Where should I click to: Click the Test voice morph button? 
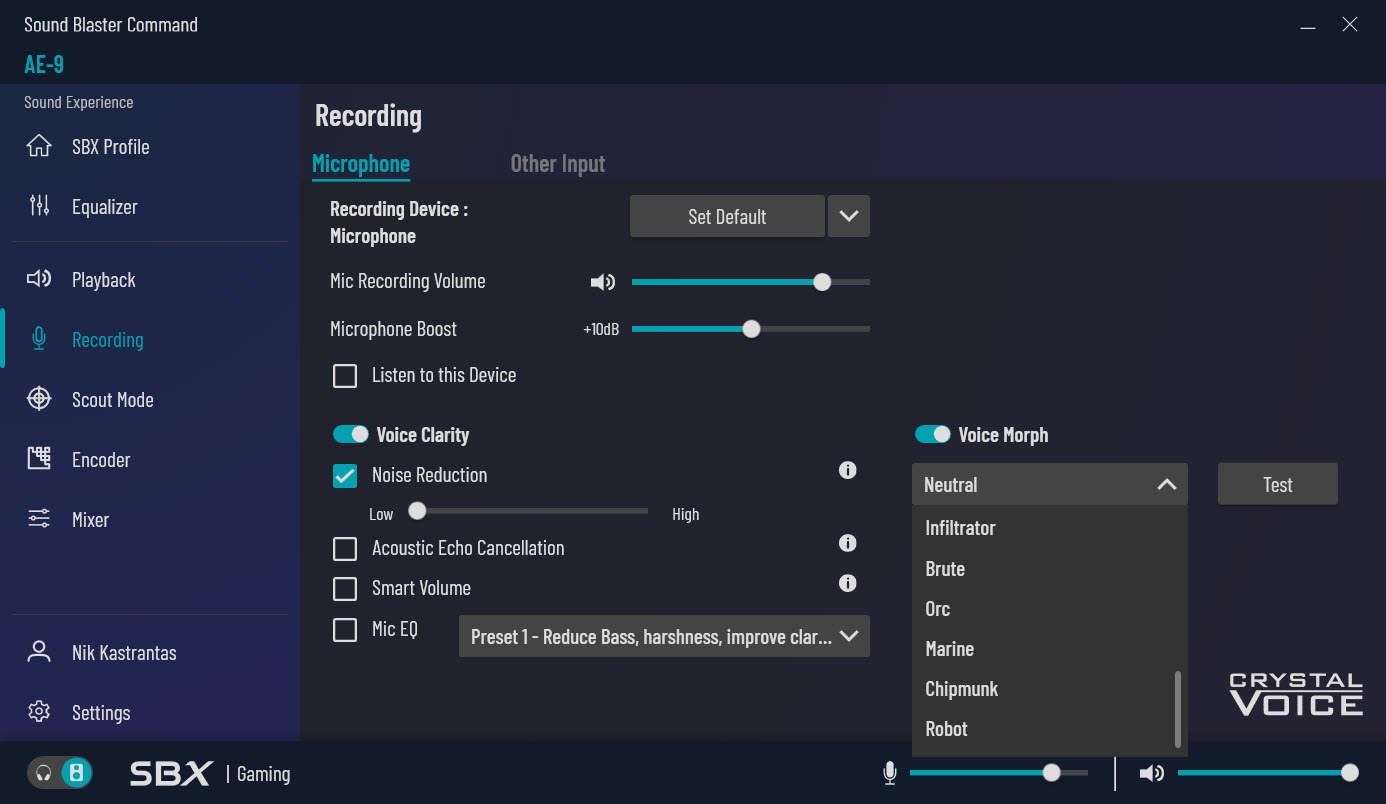tap(1278, 484)
